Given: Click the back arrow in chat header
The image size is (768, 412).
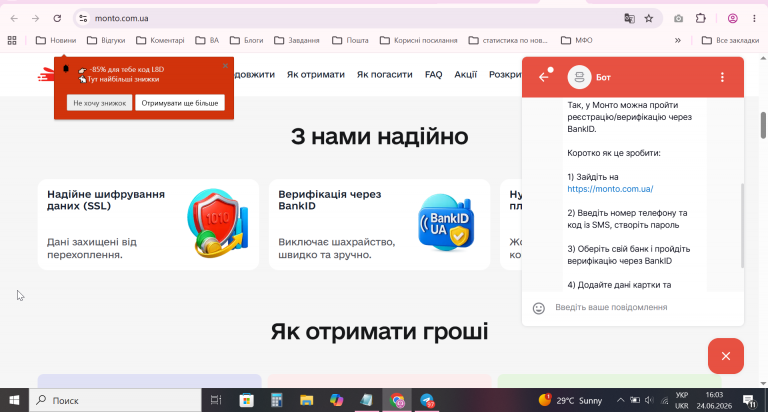Looking at the screenshot, I should (544, 77).
